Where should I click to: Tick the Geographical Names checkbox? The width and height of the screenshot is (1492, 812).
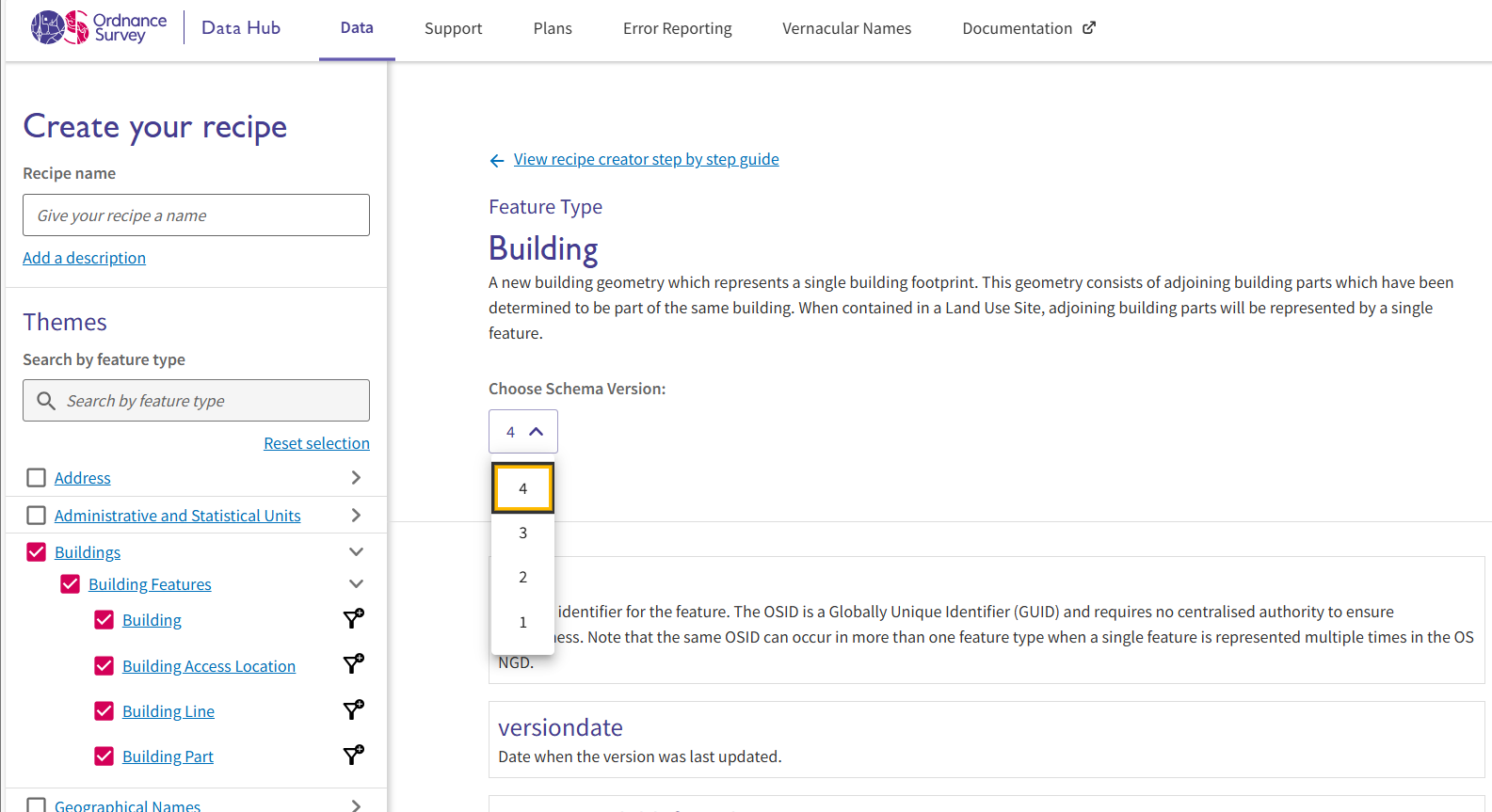pos(36,805)
